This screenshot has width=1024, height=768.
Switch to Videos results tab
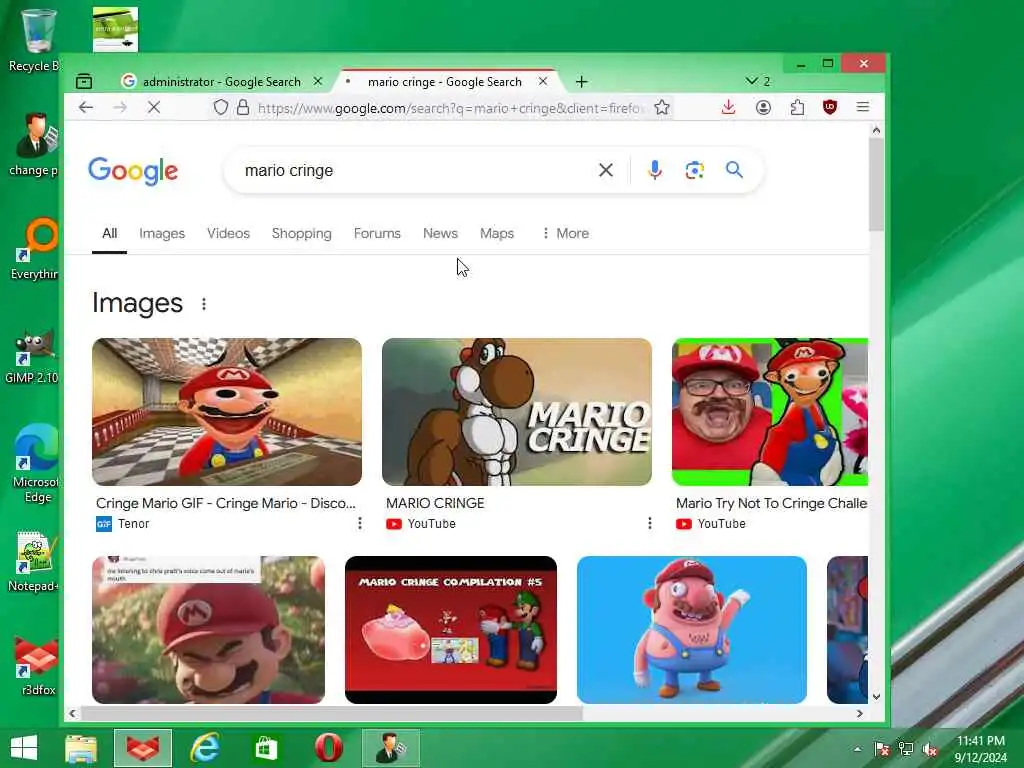coord(228,233)
